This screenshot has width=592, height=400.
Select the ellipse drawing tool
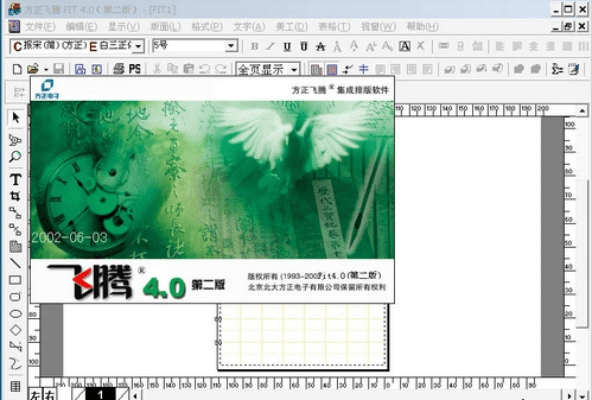click(15, 314)
